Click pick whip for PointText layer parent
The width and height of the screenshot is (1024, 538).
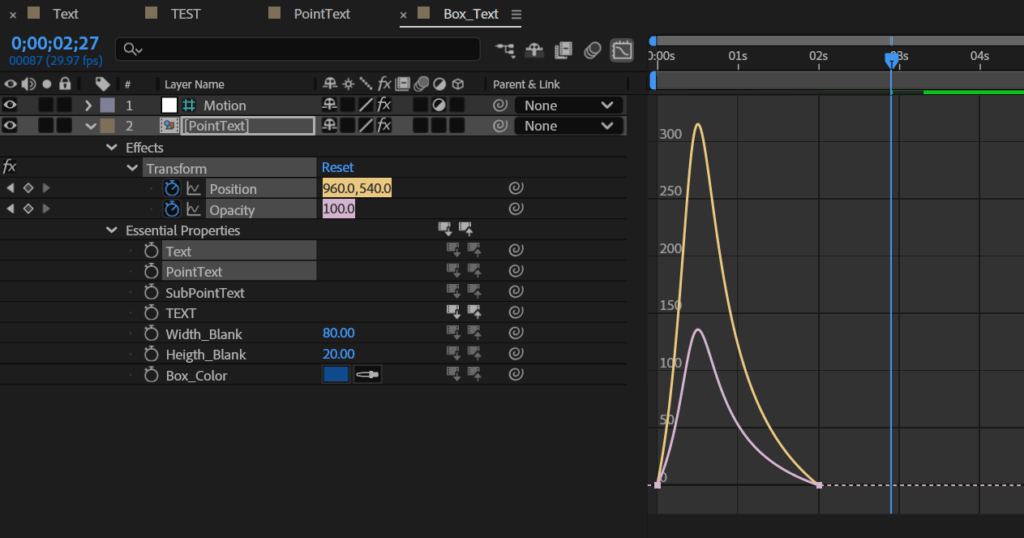(x=500, y=126)
